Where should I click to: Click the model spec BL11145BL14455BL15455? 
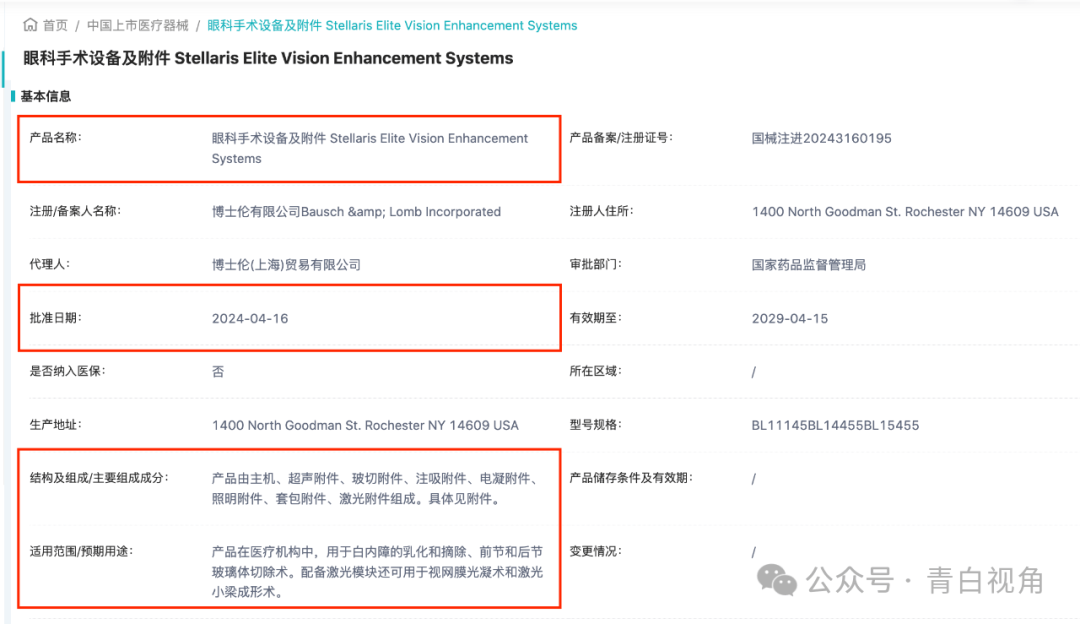(x=835, y=425)
